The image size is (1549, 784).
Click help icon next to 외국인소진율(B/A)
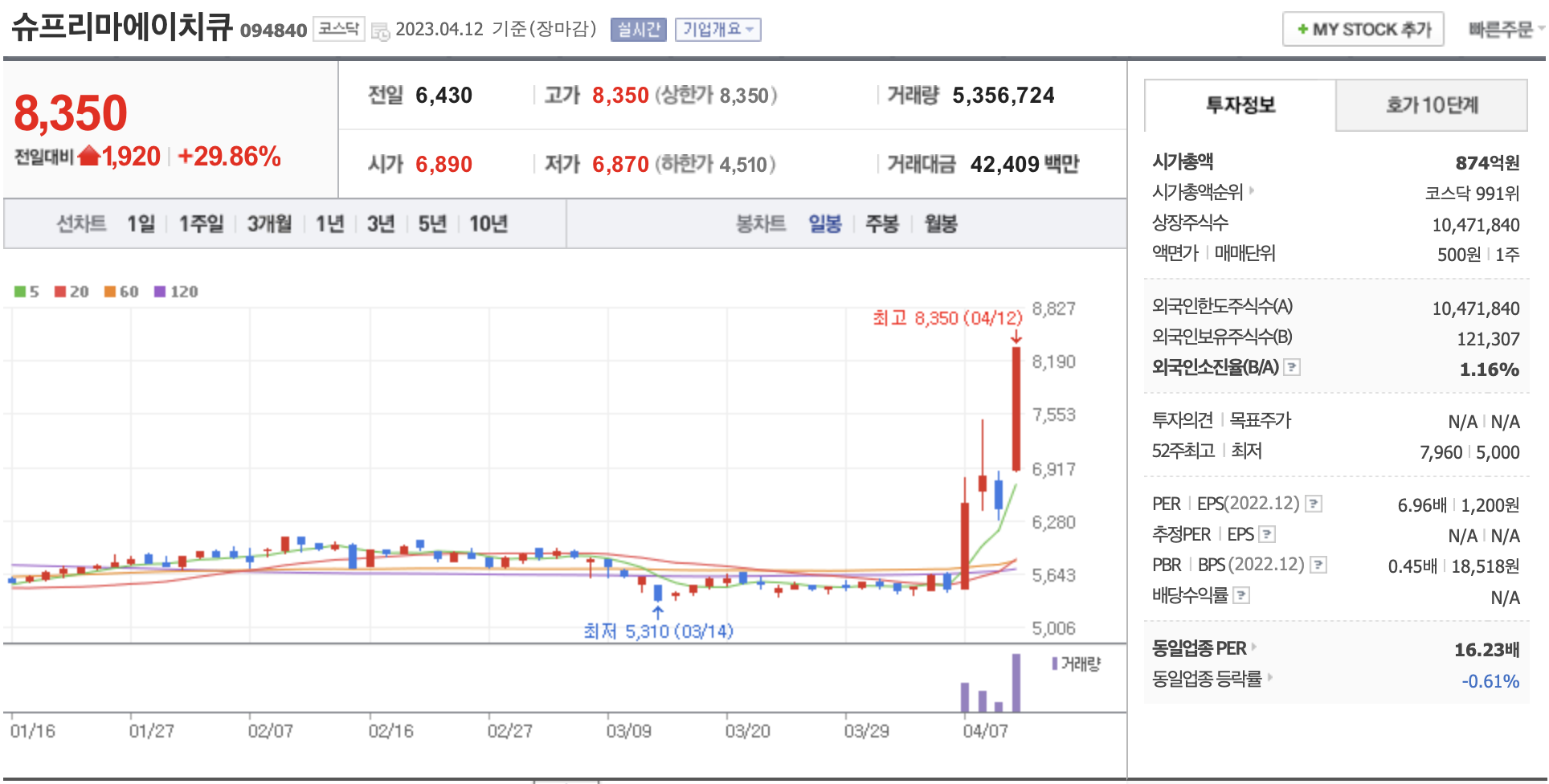click(1292, 367)
